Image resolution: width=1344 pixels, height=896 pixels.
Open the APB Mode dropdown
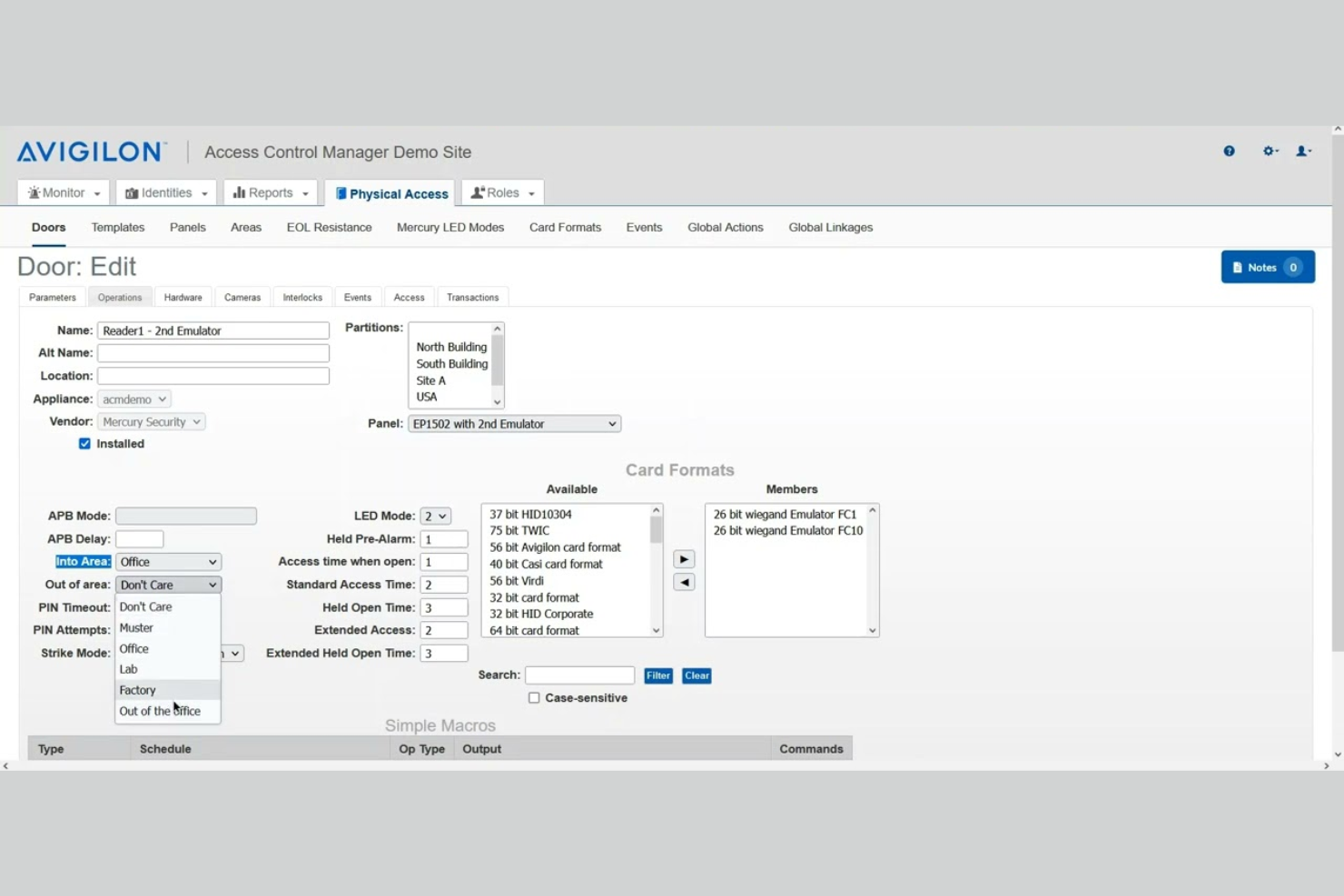pos(186,516)
